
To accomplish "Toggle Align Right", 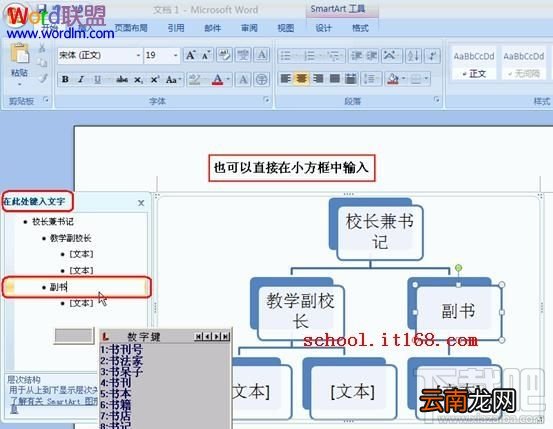I will [318, 79].
